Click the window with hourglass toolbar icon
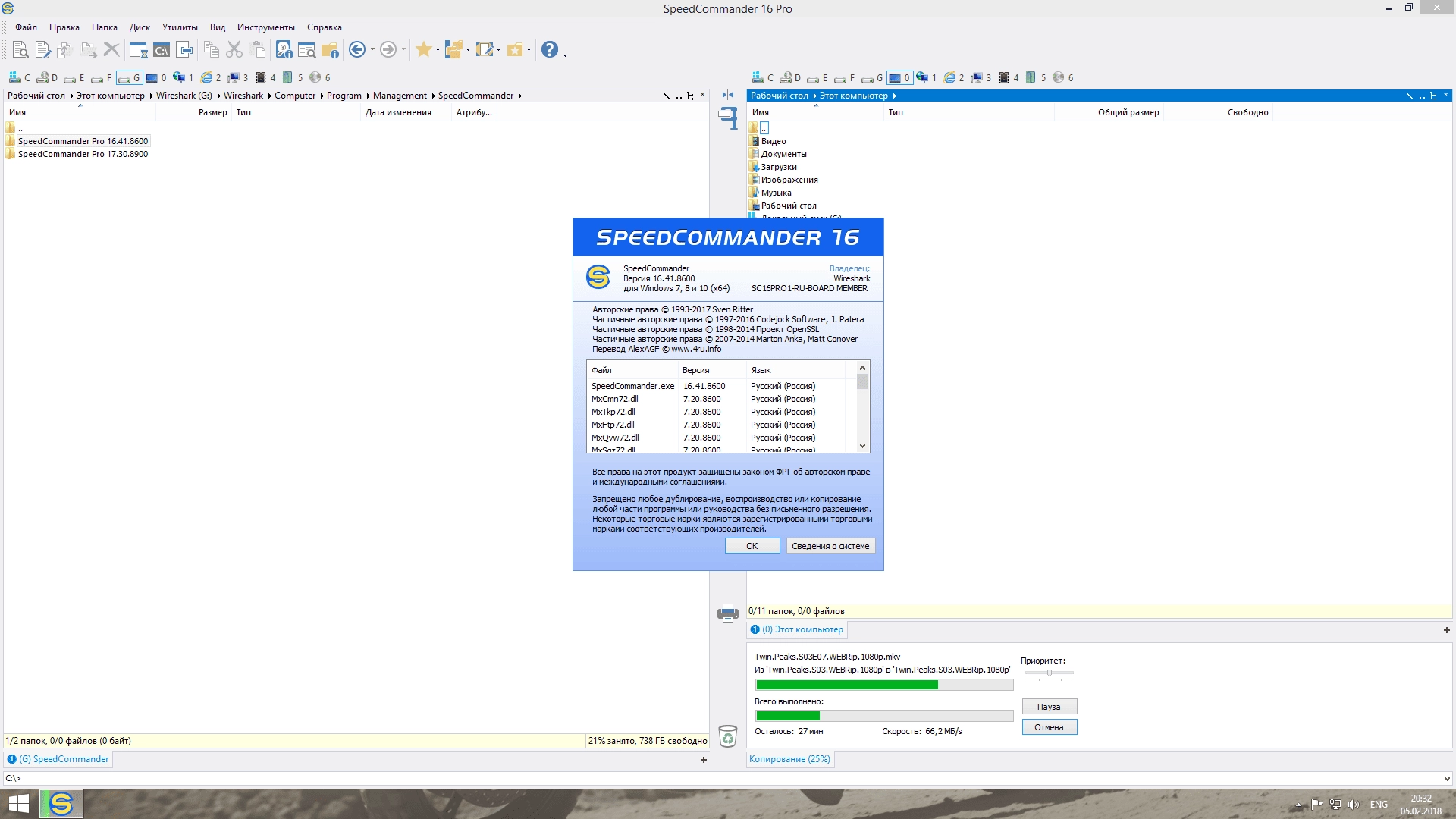 coord(138,50)
